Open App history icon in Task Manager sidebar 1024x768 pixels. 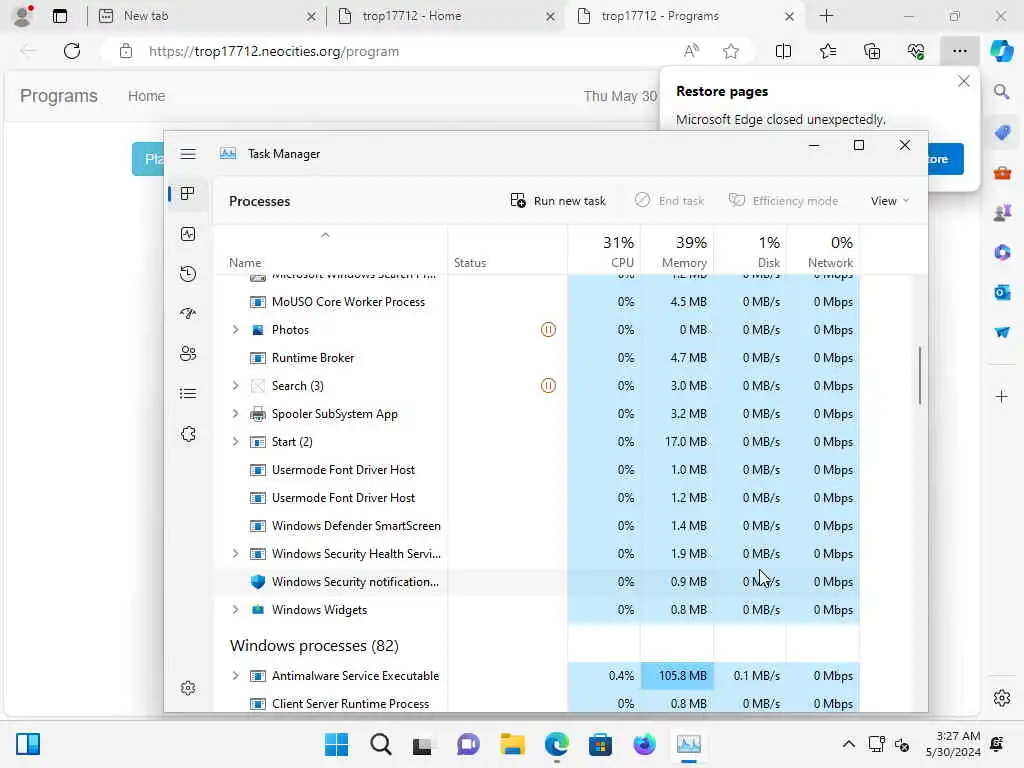click(x=188, y=274)
